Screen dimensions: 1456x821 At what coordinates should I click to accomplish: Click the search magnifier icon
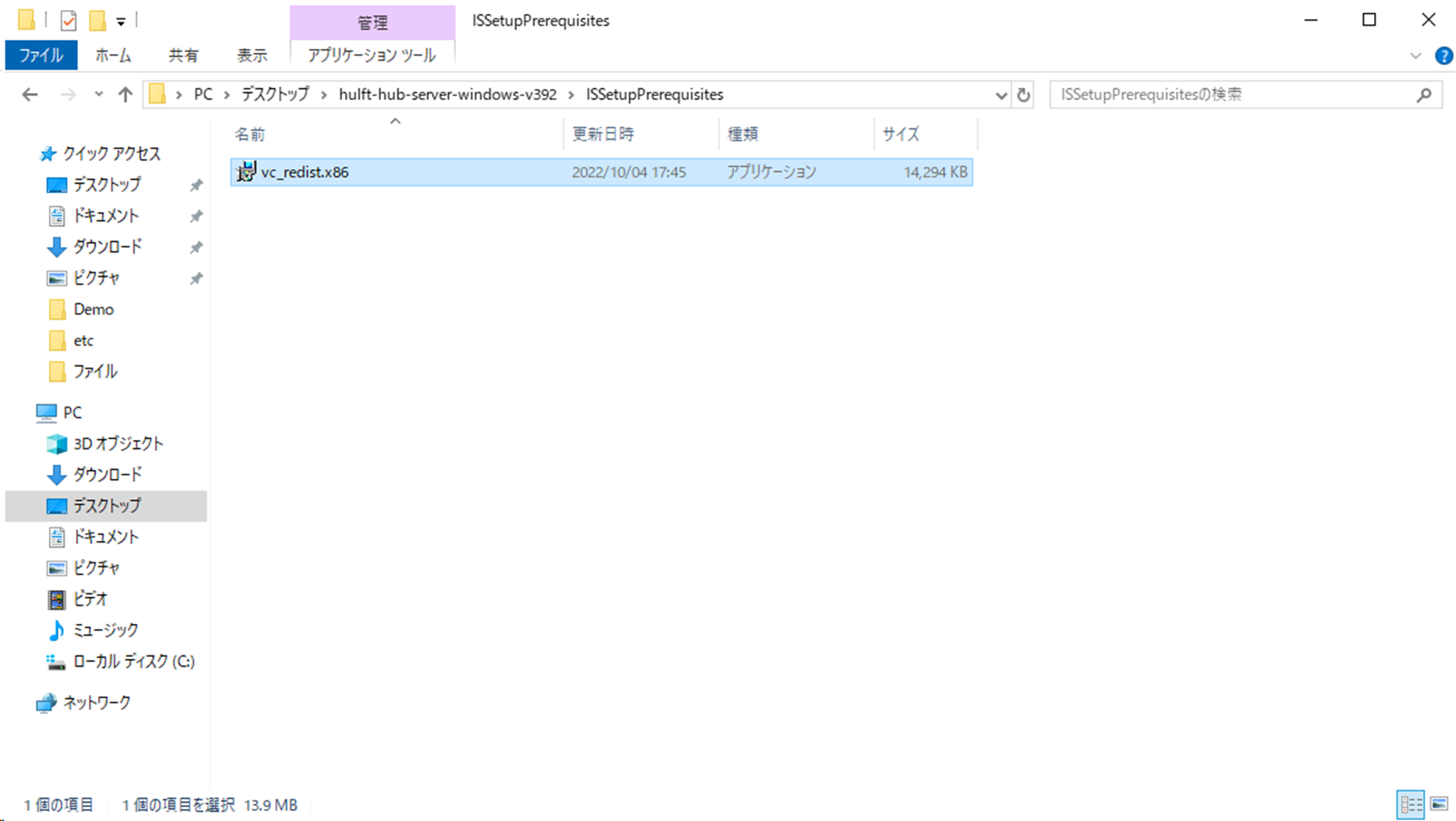click(x=1424, y=94)
